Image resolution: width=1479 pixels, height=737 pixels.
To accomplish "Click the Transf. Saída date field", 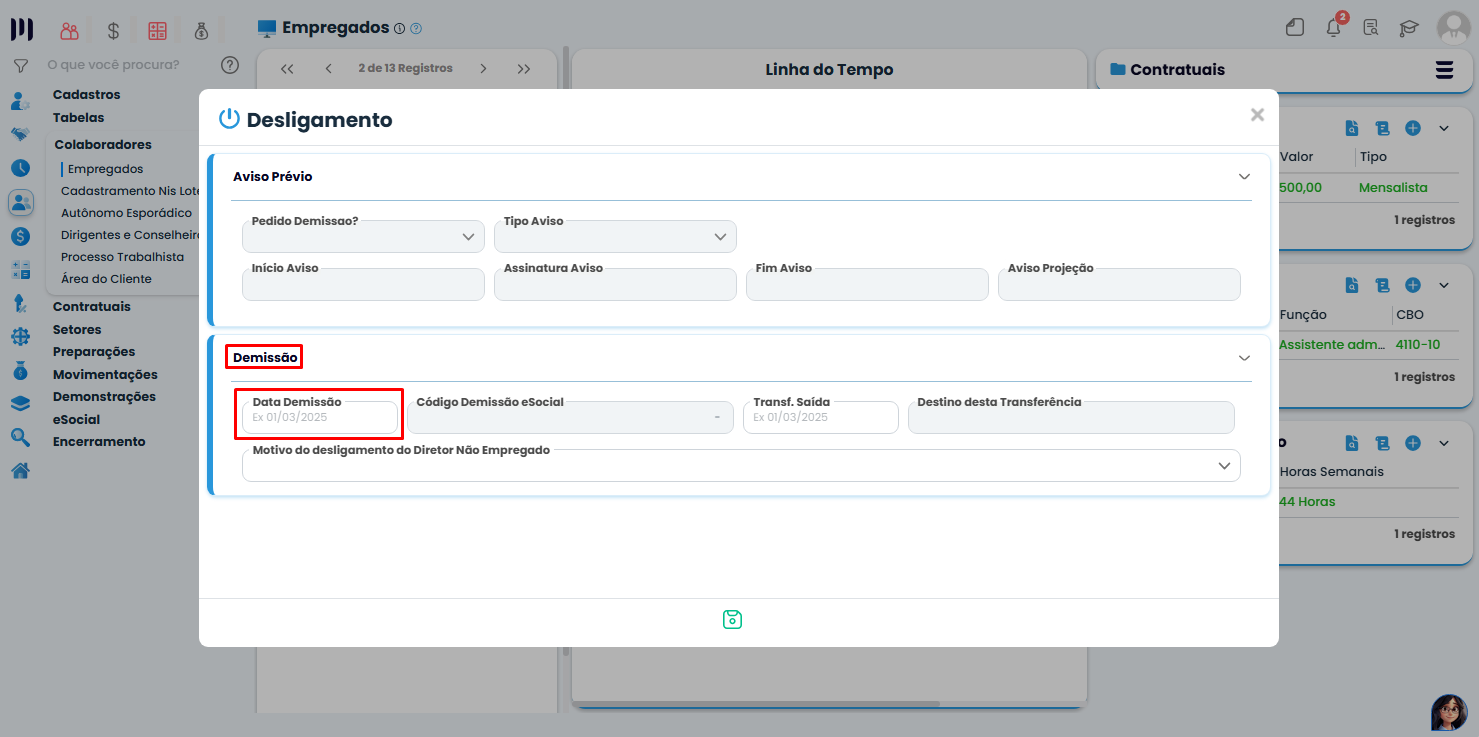I will [820, 417].
